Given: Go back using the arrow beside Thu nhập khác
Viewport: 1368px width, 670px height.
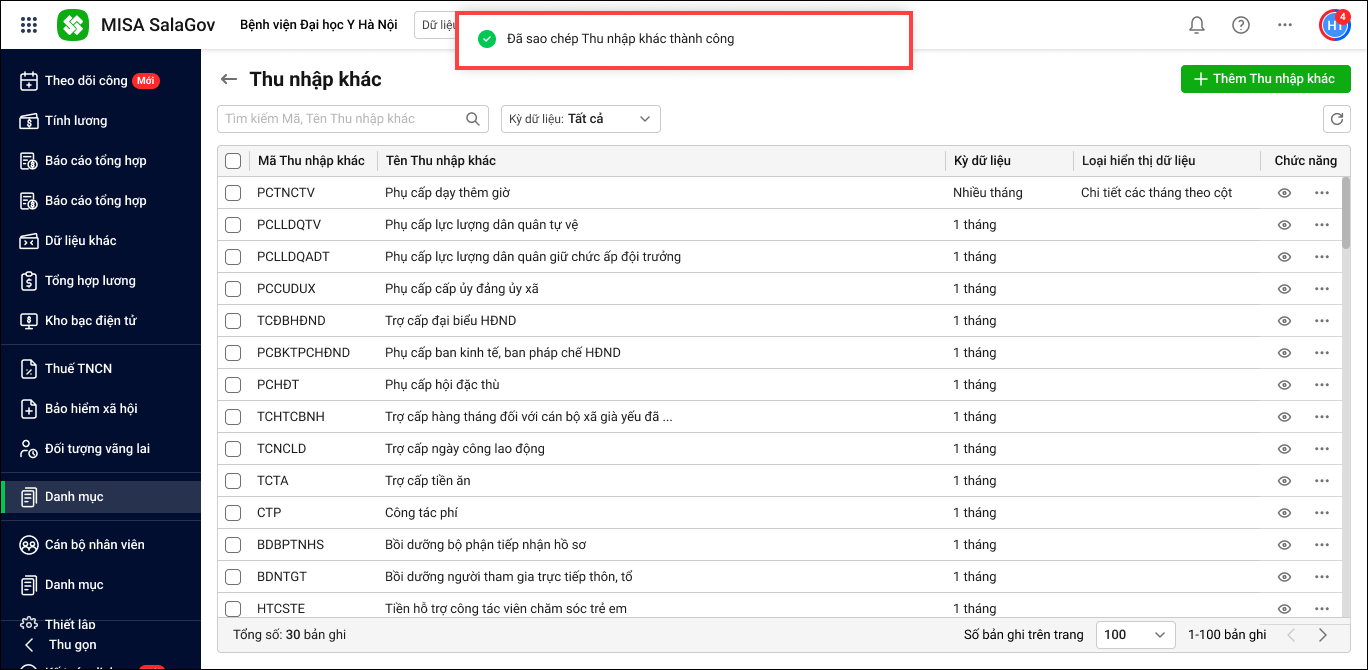Looking at the screenshot, I should pyautogui.click(x=229, y=80).
